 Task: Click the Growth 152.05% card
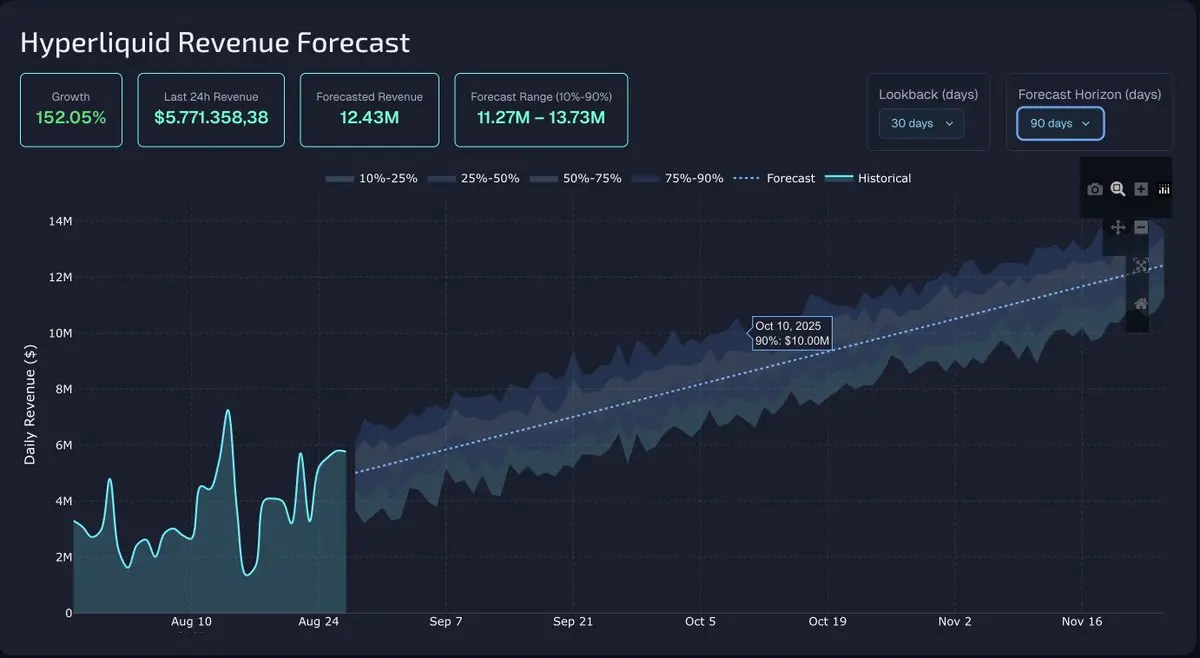(x=71, y=110)
